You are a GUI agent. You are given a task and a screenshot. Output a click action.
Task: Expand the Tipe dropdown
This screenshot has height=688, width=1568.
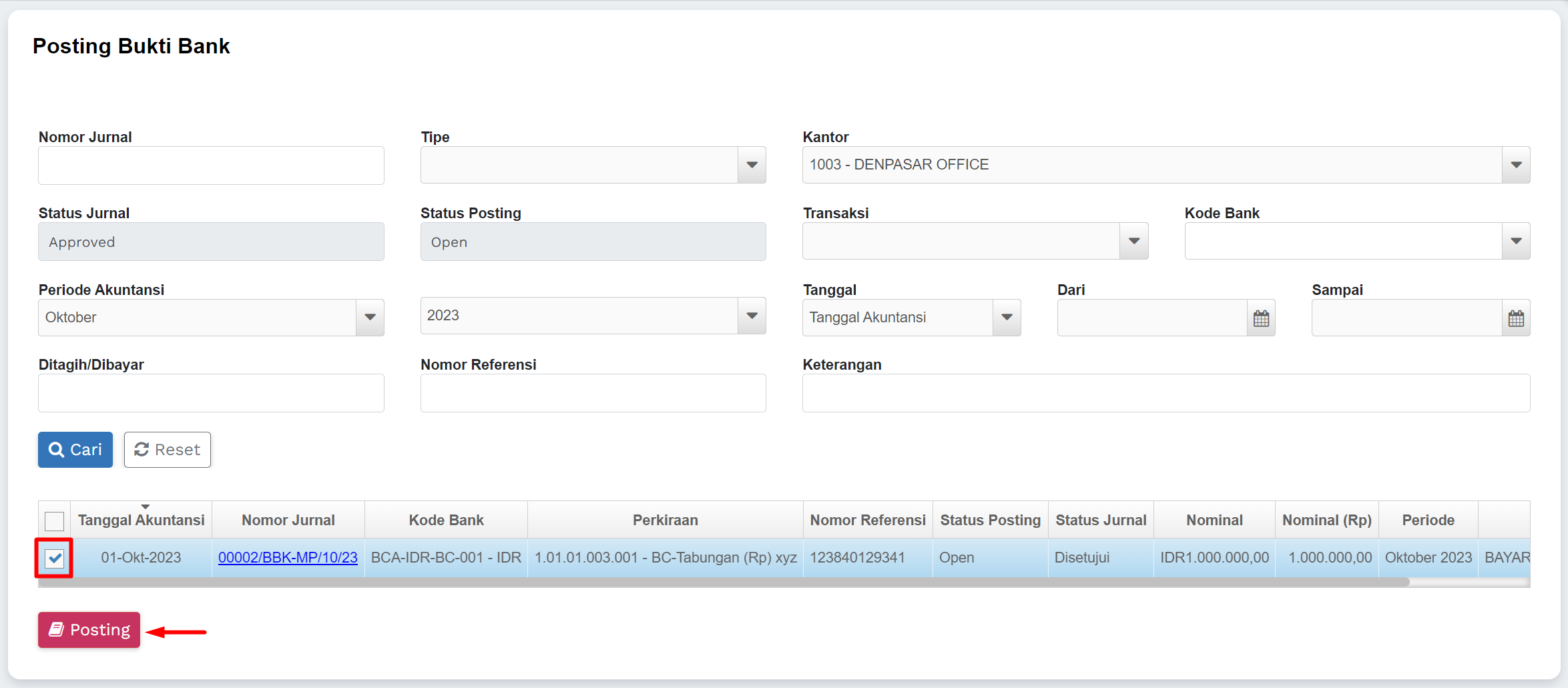[x=752, y=165]
